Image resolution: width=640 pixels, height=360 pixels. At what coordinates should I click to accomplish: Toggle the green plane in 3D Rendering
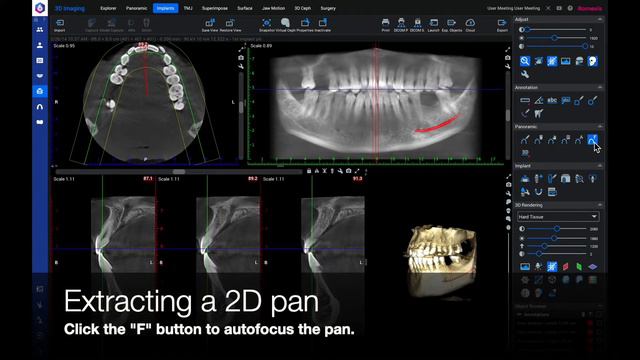(x=579, y=267)
